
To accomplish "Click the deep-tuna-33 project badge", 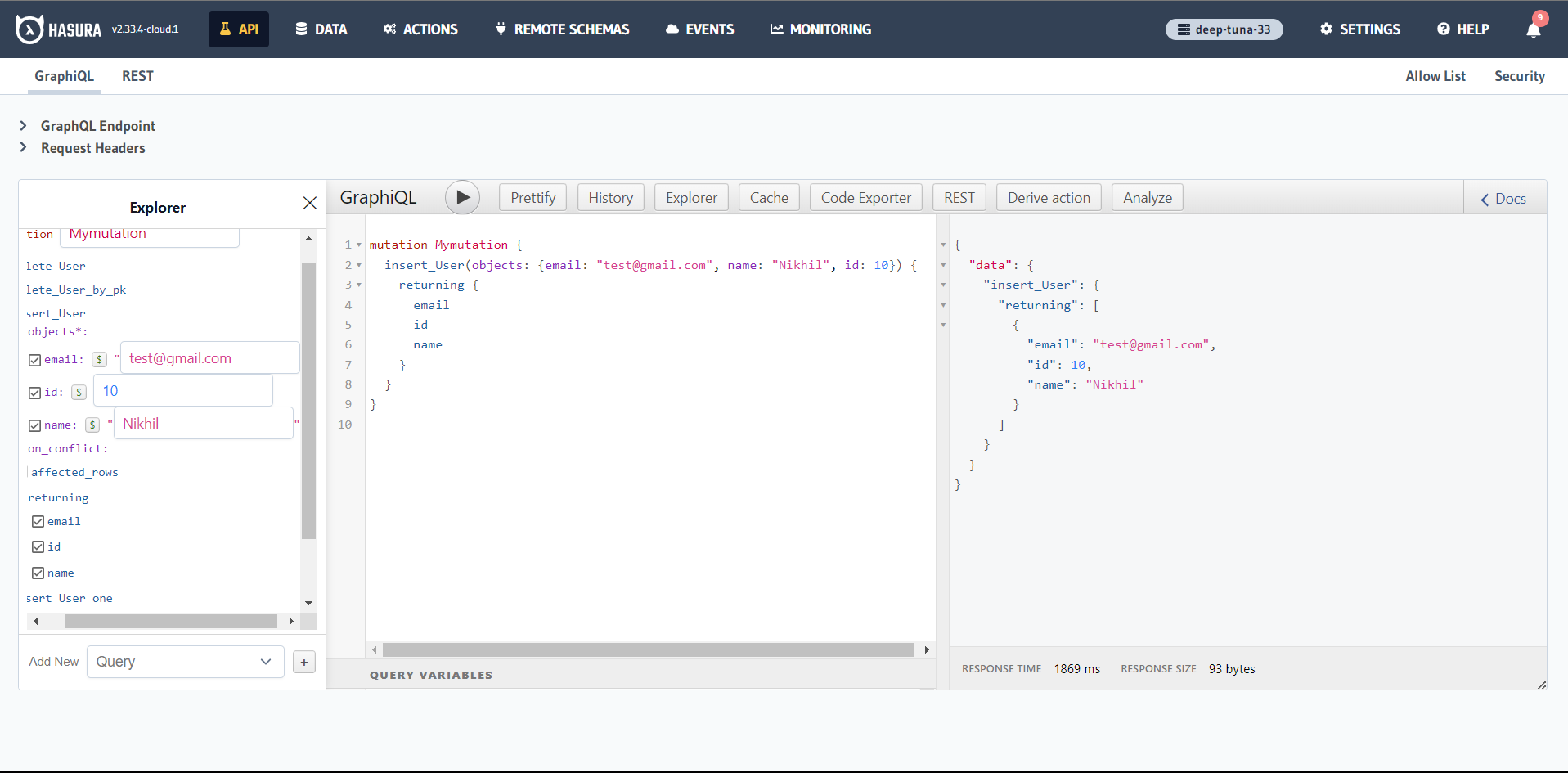I will point(1224,29).
